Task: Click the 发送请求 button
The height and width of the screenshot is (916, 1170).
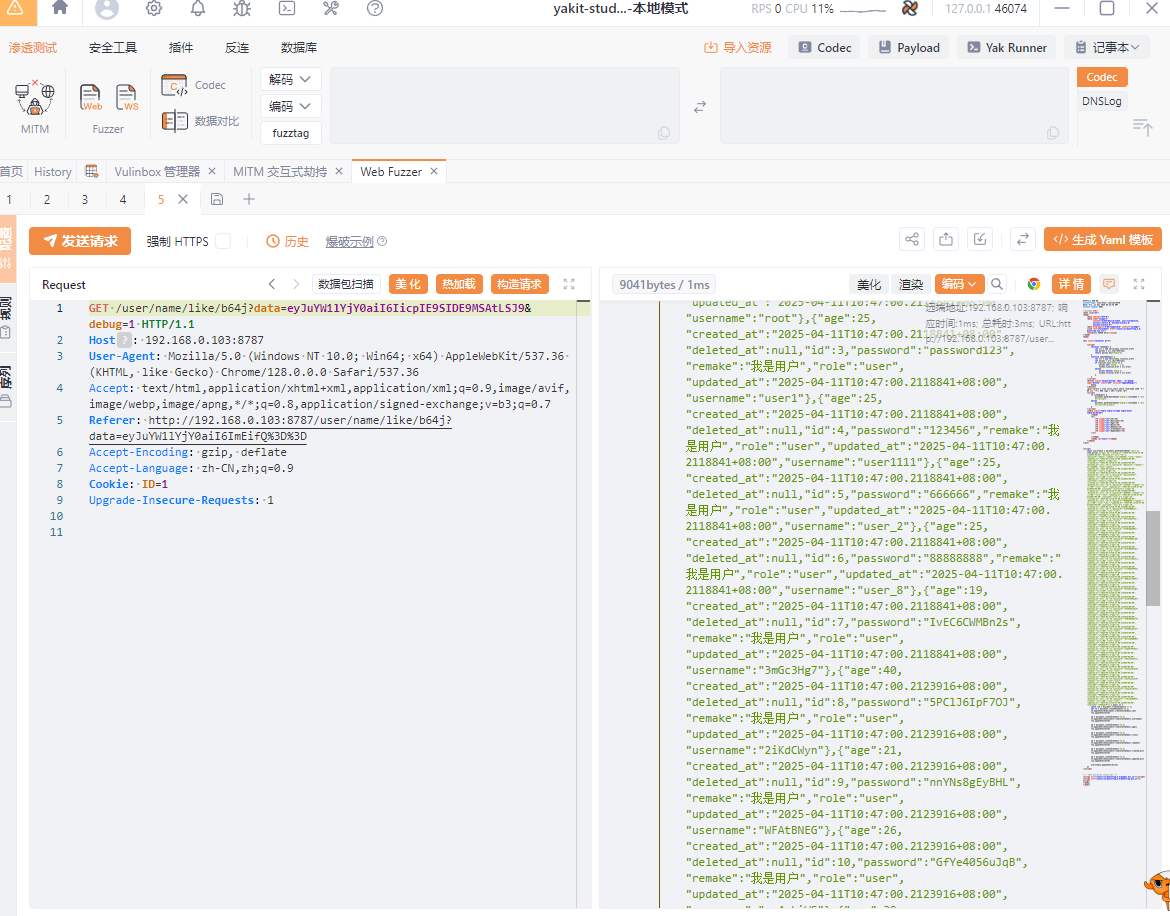Action: pyautogui.click(x=80, y=241)
